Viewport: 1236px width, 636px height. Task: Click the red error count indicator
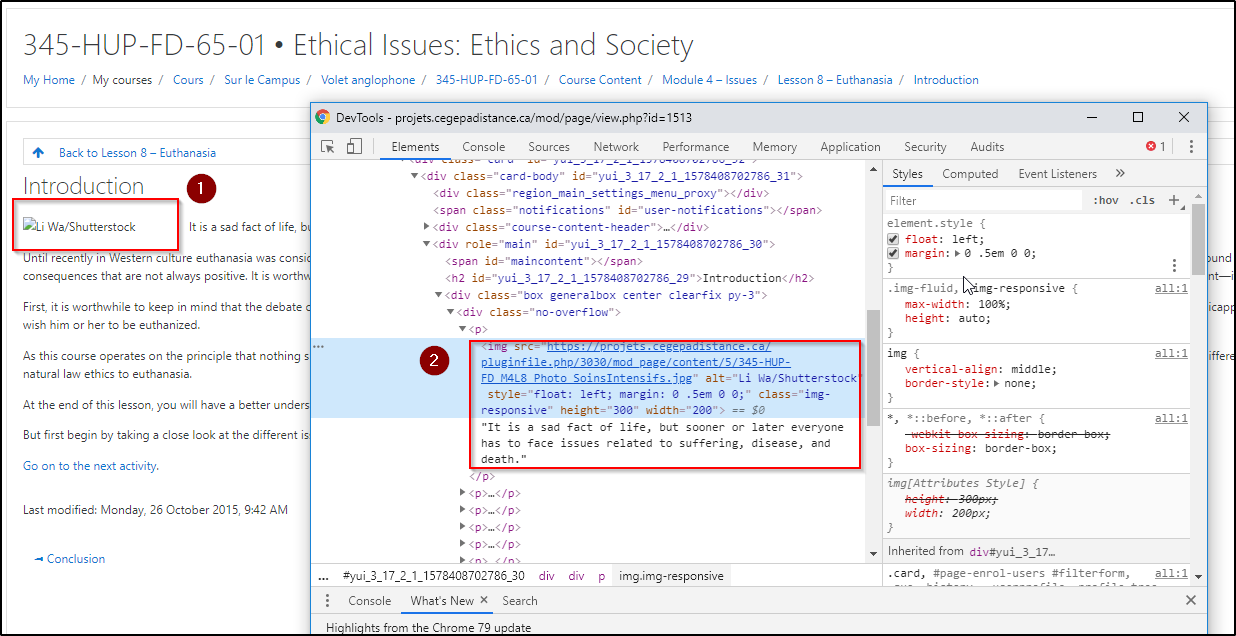click(1156, 147)
